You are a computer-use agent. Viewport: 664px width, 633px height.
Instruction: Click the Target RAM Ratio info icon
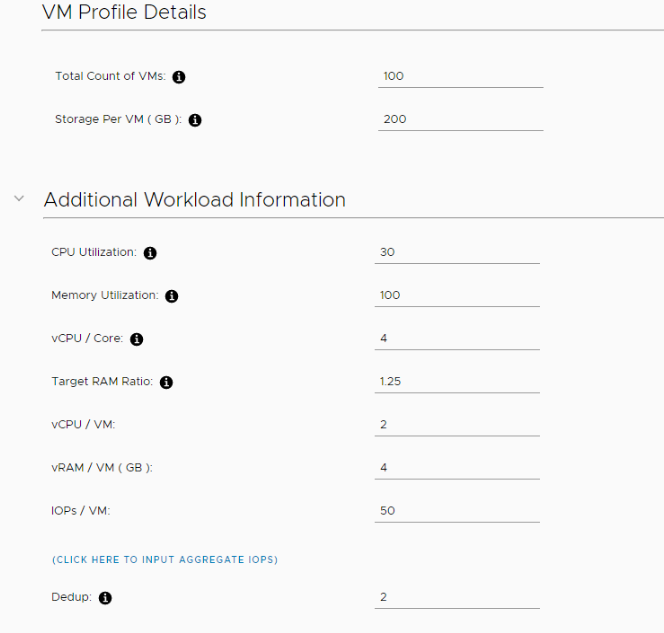coord(166,382)
